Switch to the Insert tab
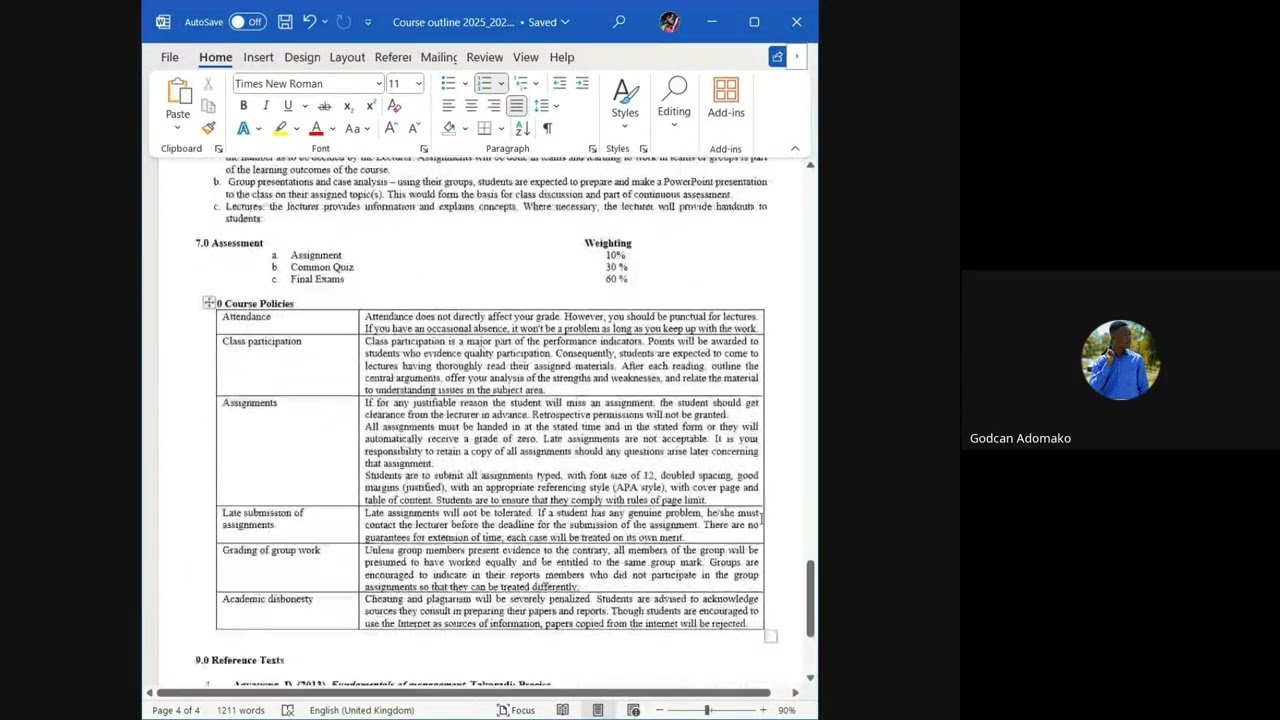The width and height of the screenshot is (1280, 720). 258,57
